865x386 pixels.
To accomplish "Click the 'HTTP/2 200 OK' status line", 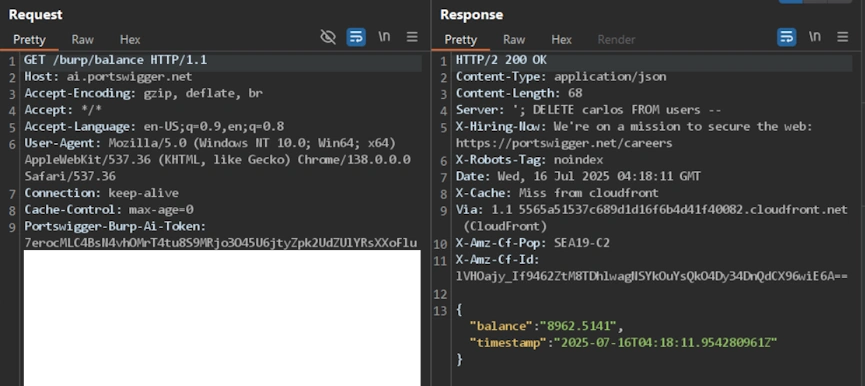I will tap(501, 60).
